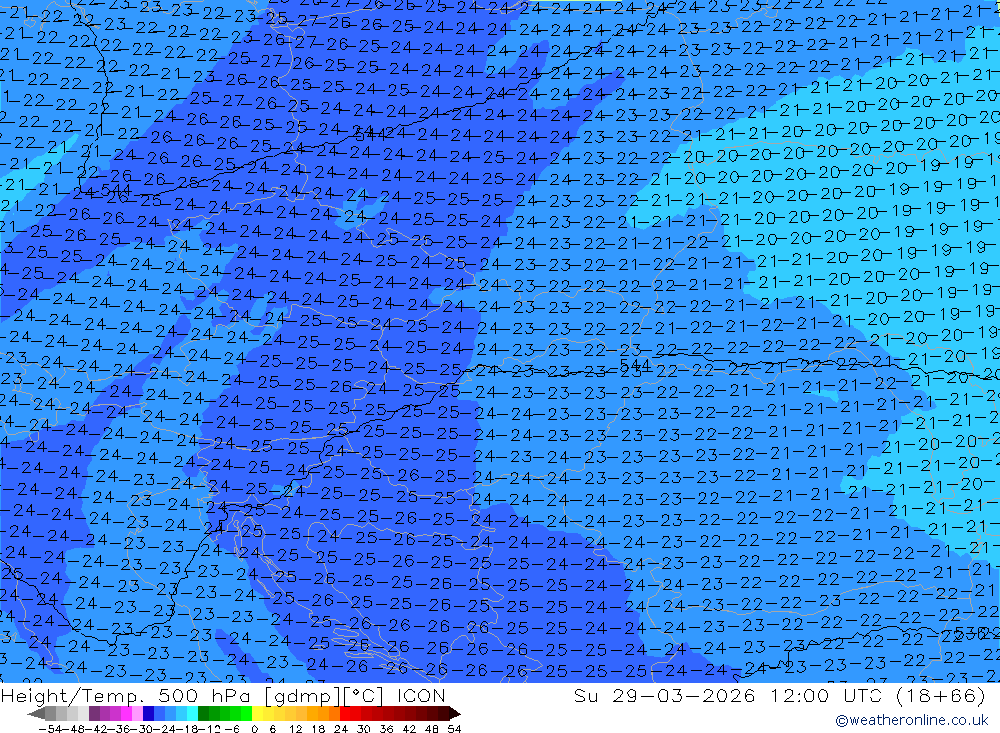Image resolution: width=1000 pixels, height=733 pixels.
Task: Pick the bright cyan swatch in temperature scale
Action: click(x=192, y=713)
